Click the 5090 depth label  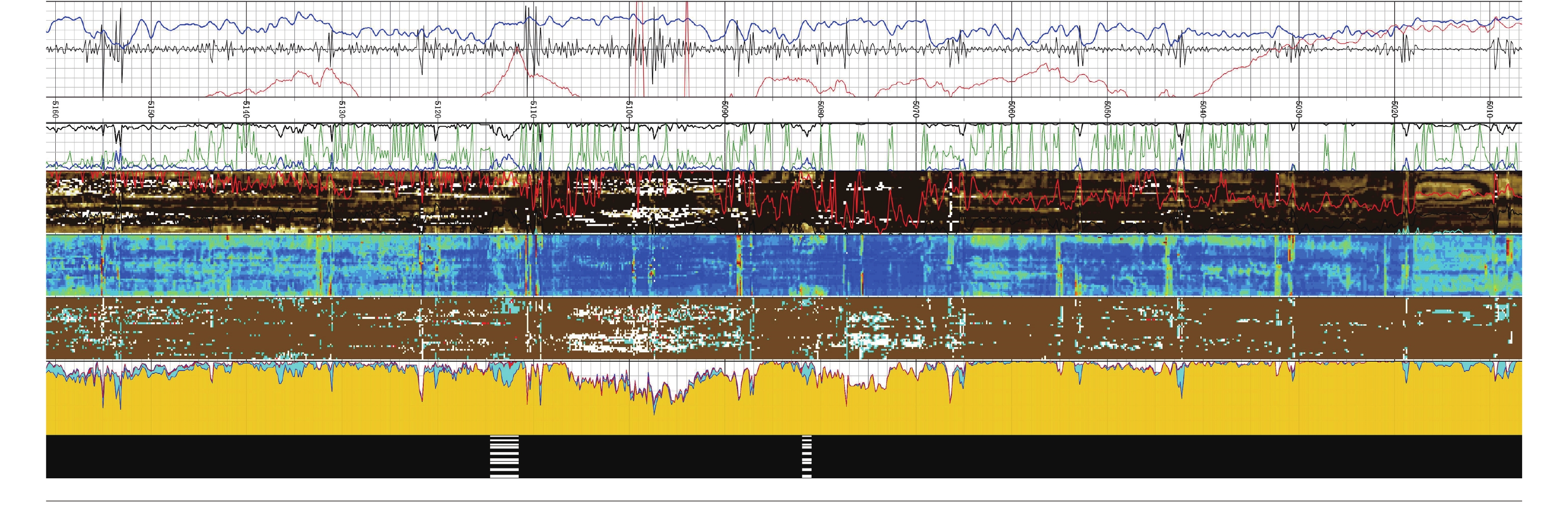tap(725, 111)
